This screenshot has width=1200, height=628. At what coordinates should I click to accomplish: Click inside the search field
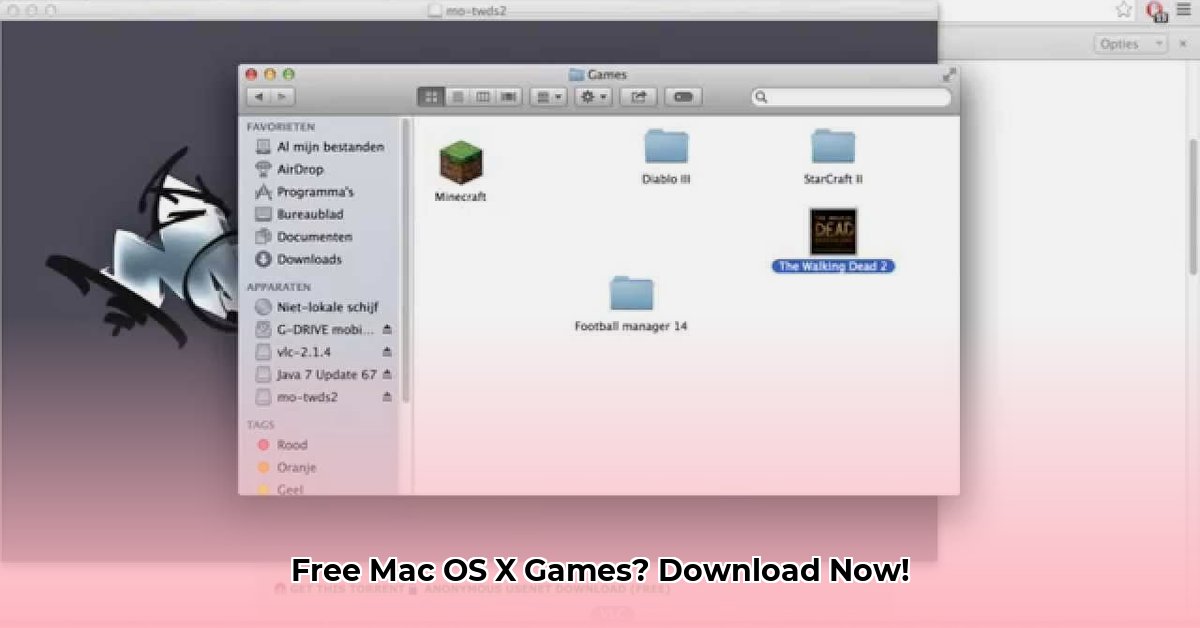click(850, 97)
